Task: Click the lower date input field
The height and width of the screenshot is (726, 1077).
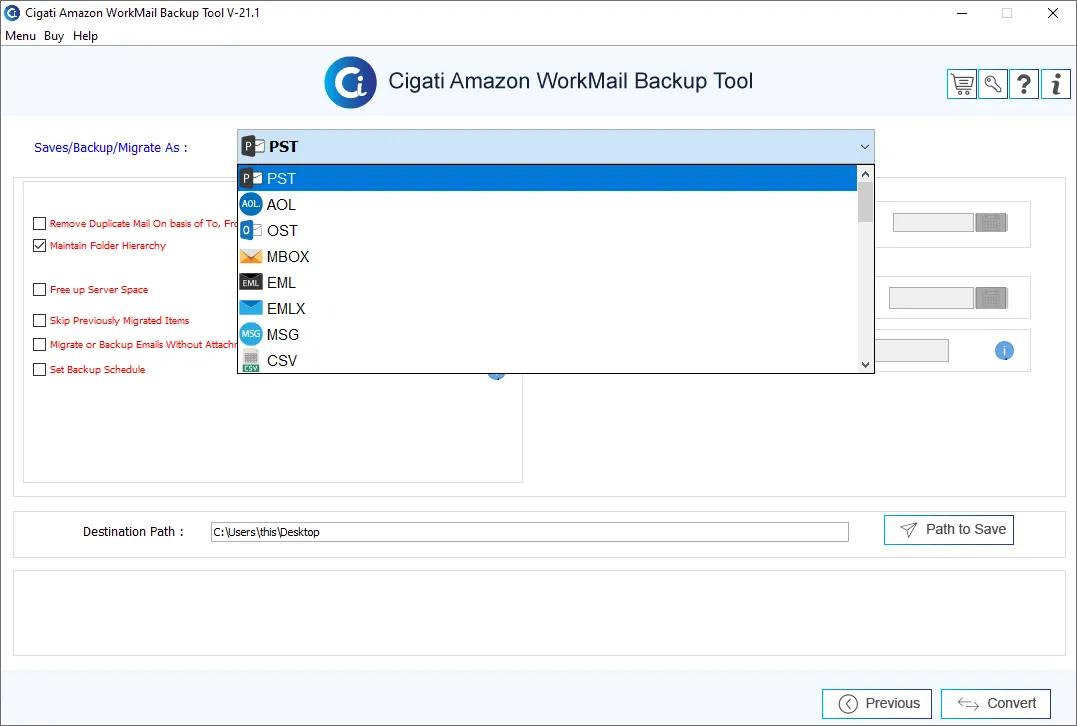Action: pyautogui.click(x=931, y=298)
